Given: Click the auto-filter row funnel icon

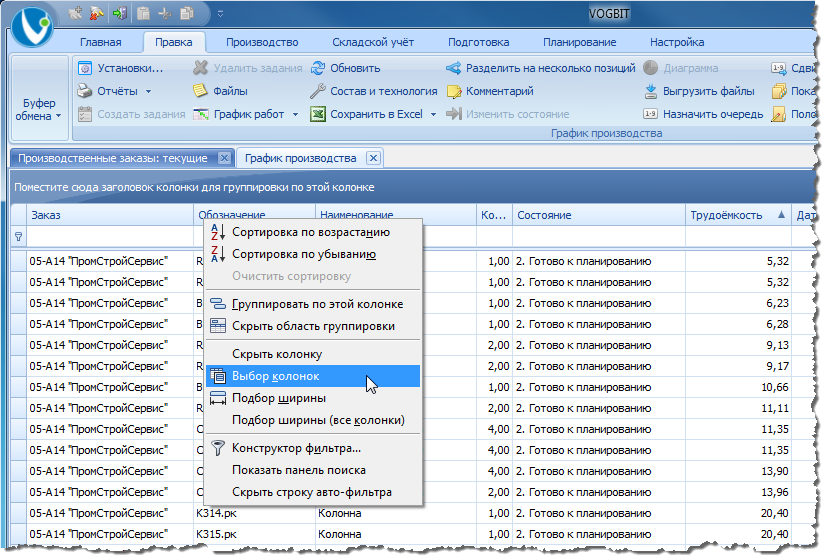Looking at the screenshot, I should point(18,237).
